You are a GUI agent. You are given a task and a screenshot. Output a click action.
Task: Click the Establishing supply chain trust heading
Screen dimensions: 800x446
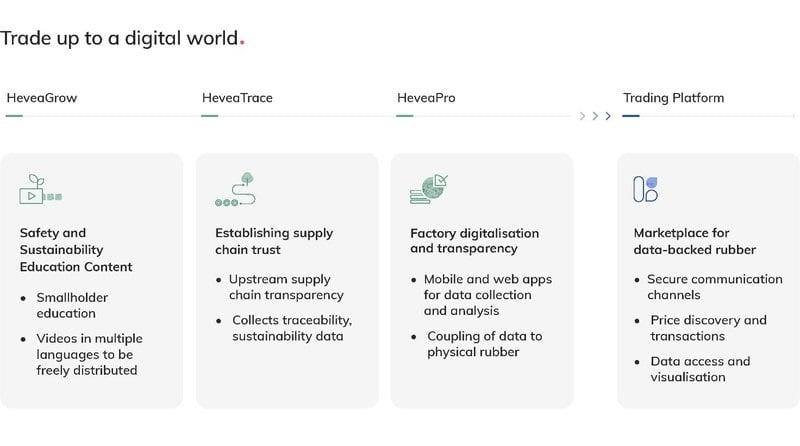coord(274,241)
